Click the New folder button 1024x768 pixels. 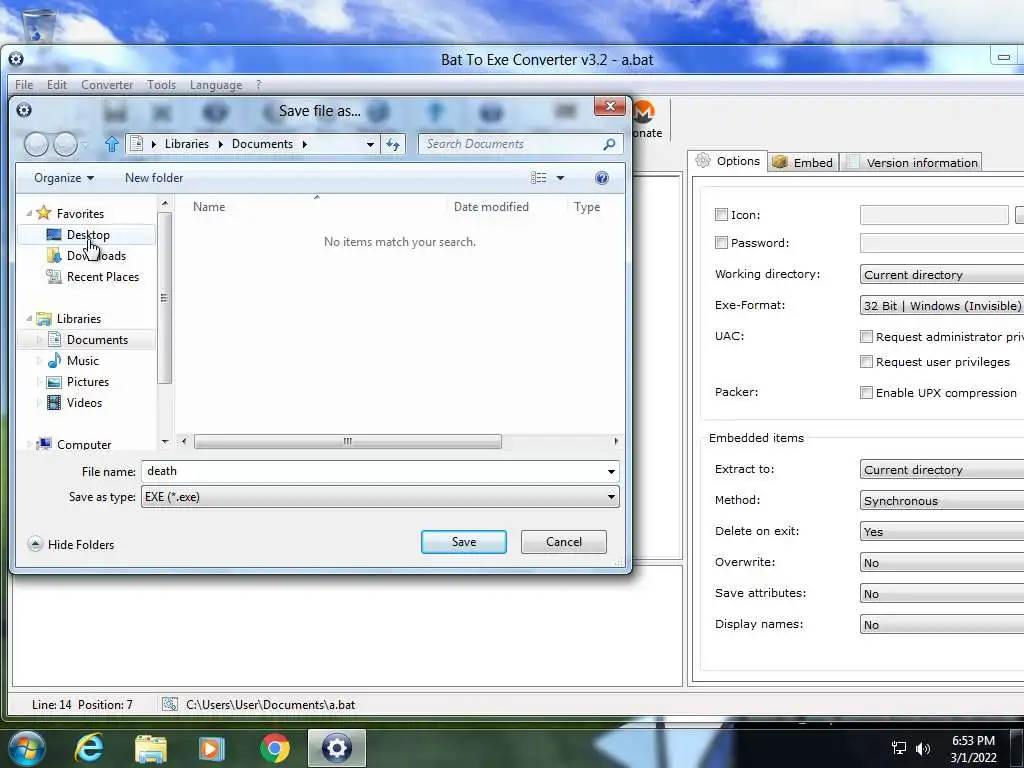(x=154, y=178)
